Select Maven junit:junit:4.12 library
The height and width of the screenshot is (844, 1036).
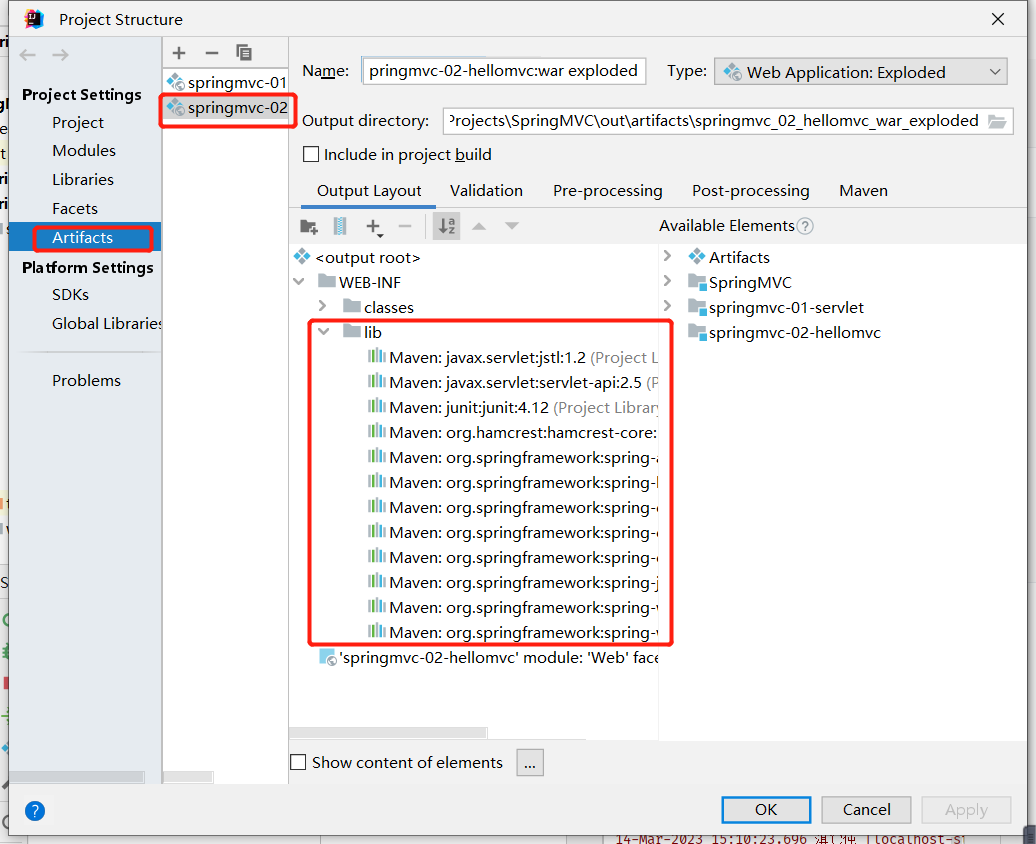[512, 408]
